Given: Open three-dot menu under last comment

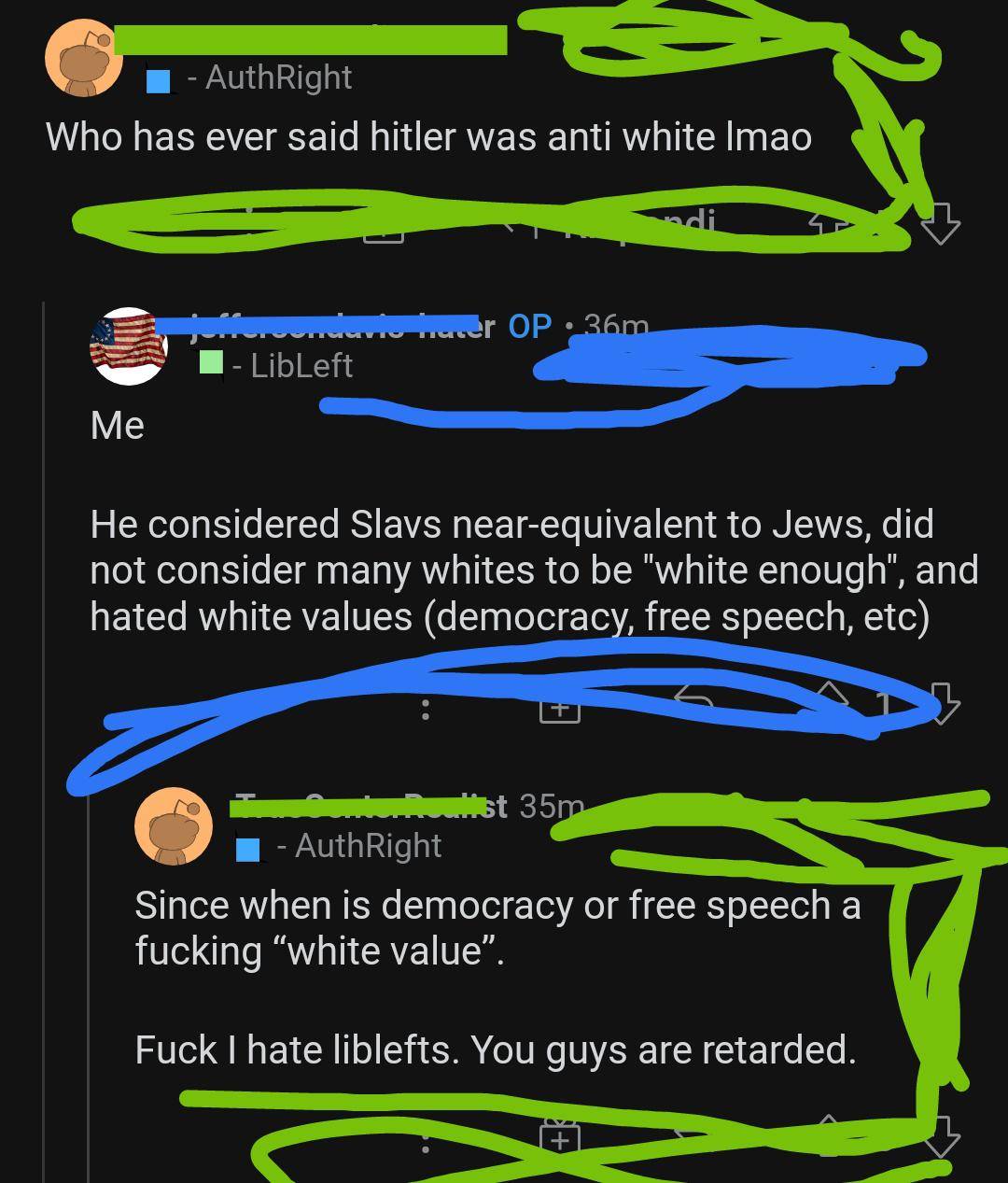Looking at the screenshot, I should [426, 1143].
